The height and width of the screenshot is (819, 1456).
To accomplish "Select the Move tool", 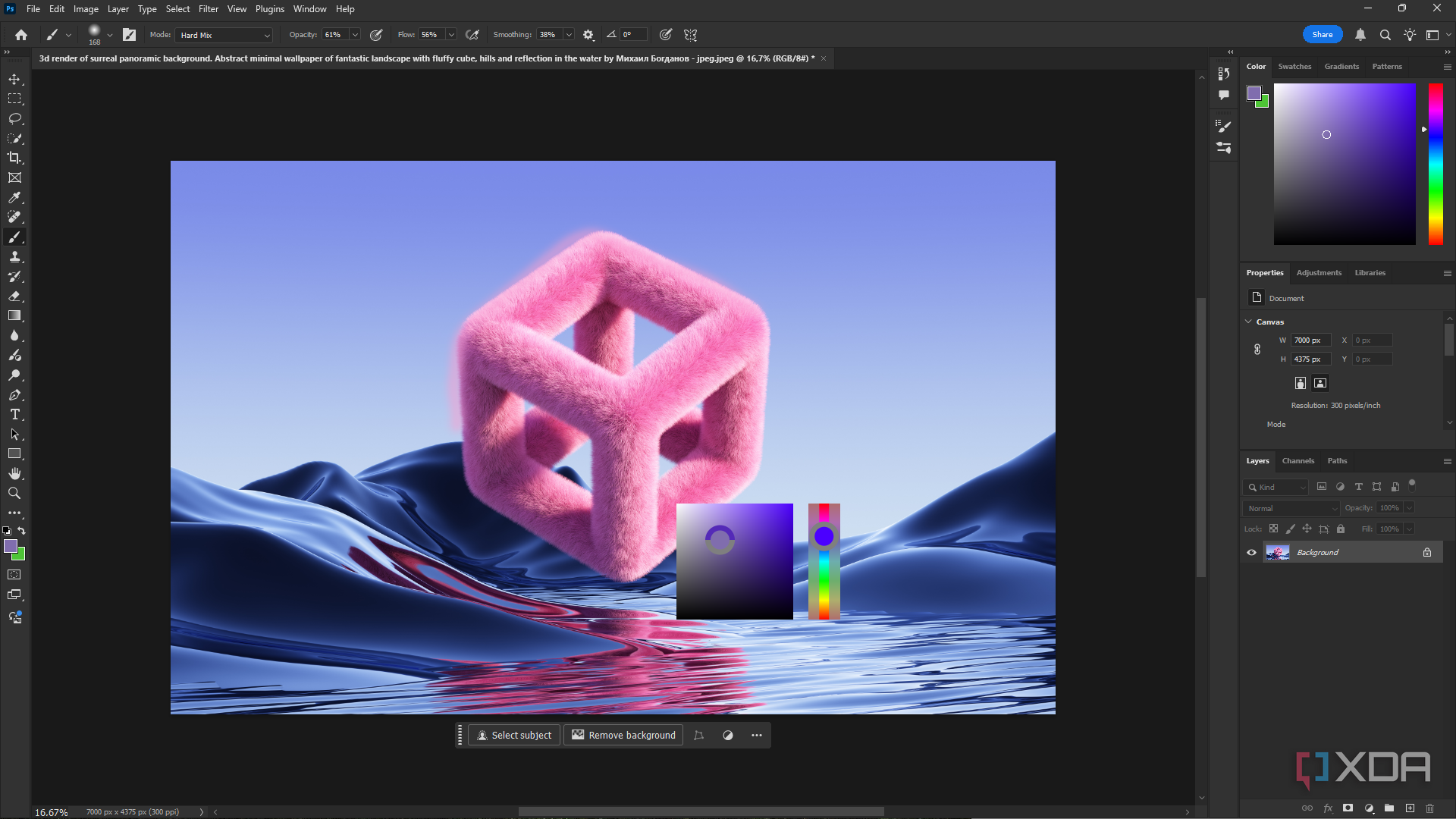I will [x=14, y=80].
